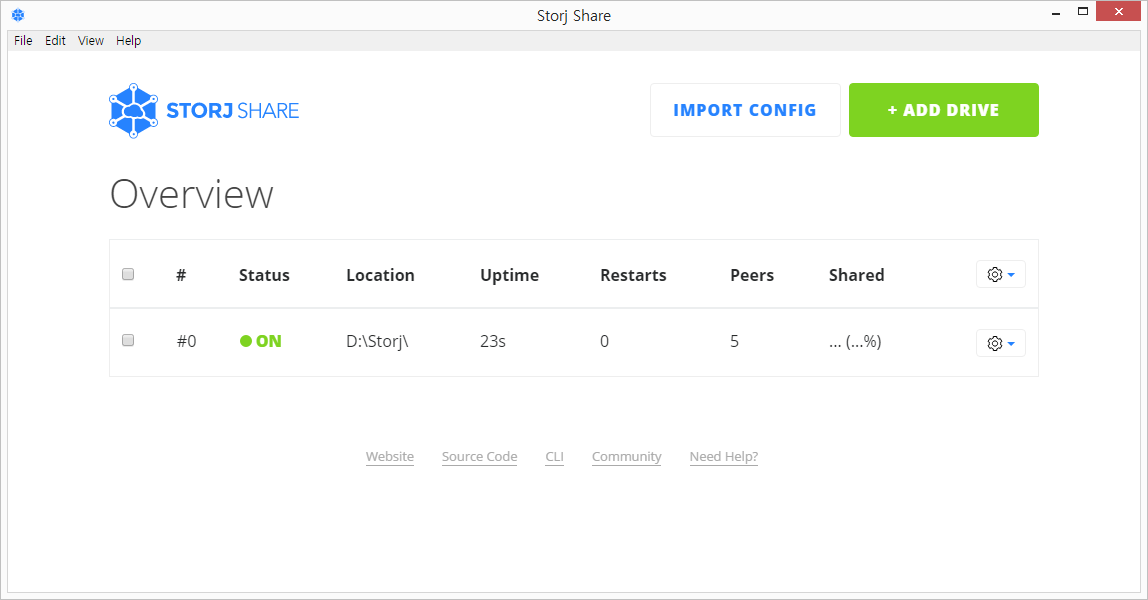Toggle the select-all checkbox in header
Screen dimensions: 1148x600
(x=128, y=274)
